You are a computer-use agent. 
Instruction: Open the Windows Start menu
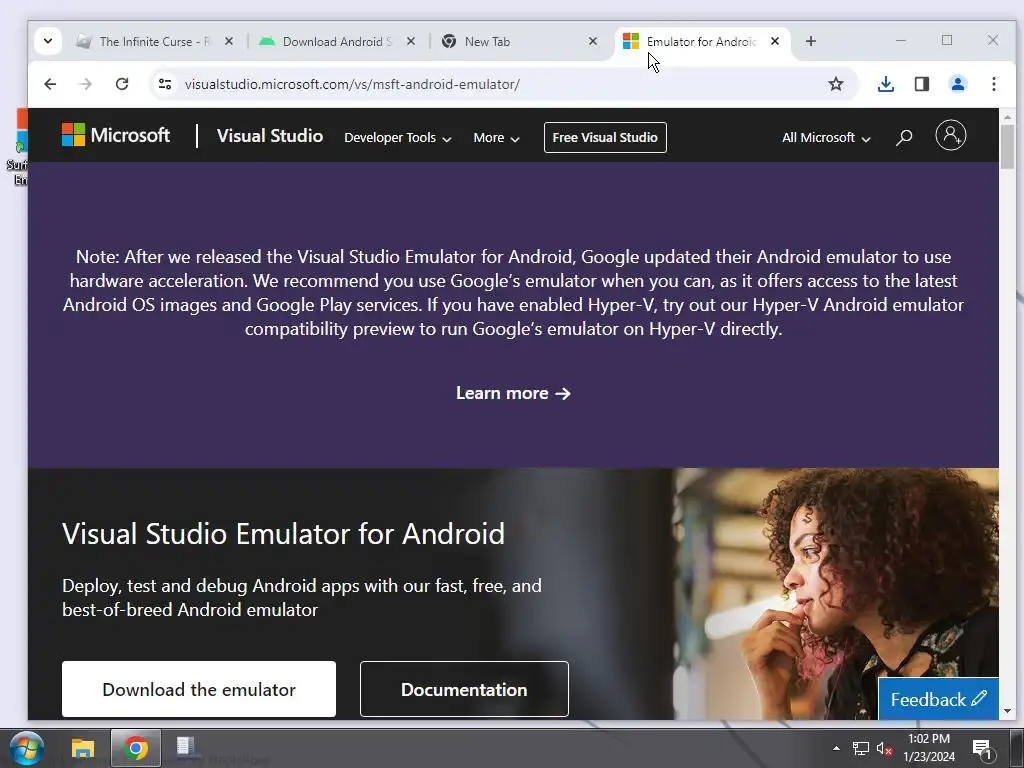[25, 748]
